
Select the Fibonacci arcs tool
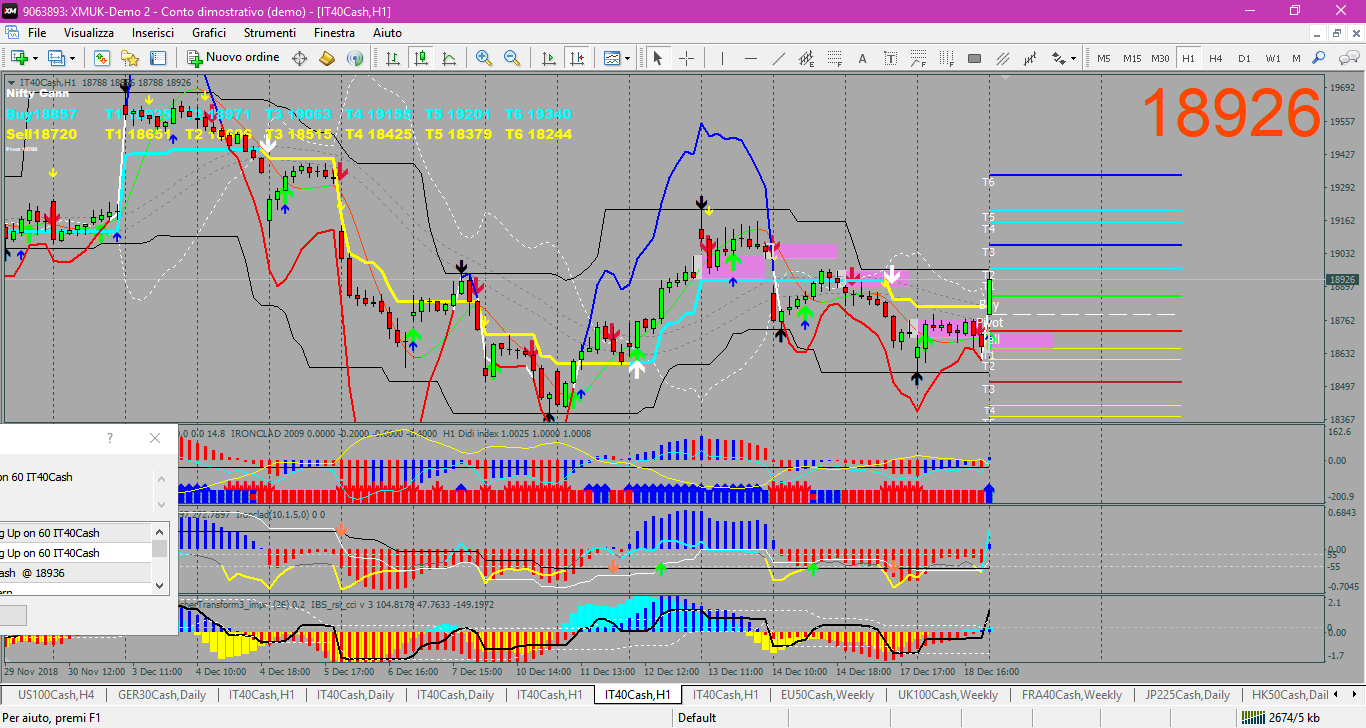[918, 58]
